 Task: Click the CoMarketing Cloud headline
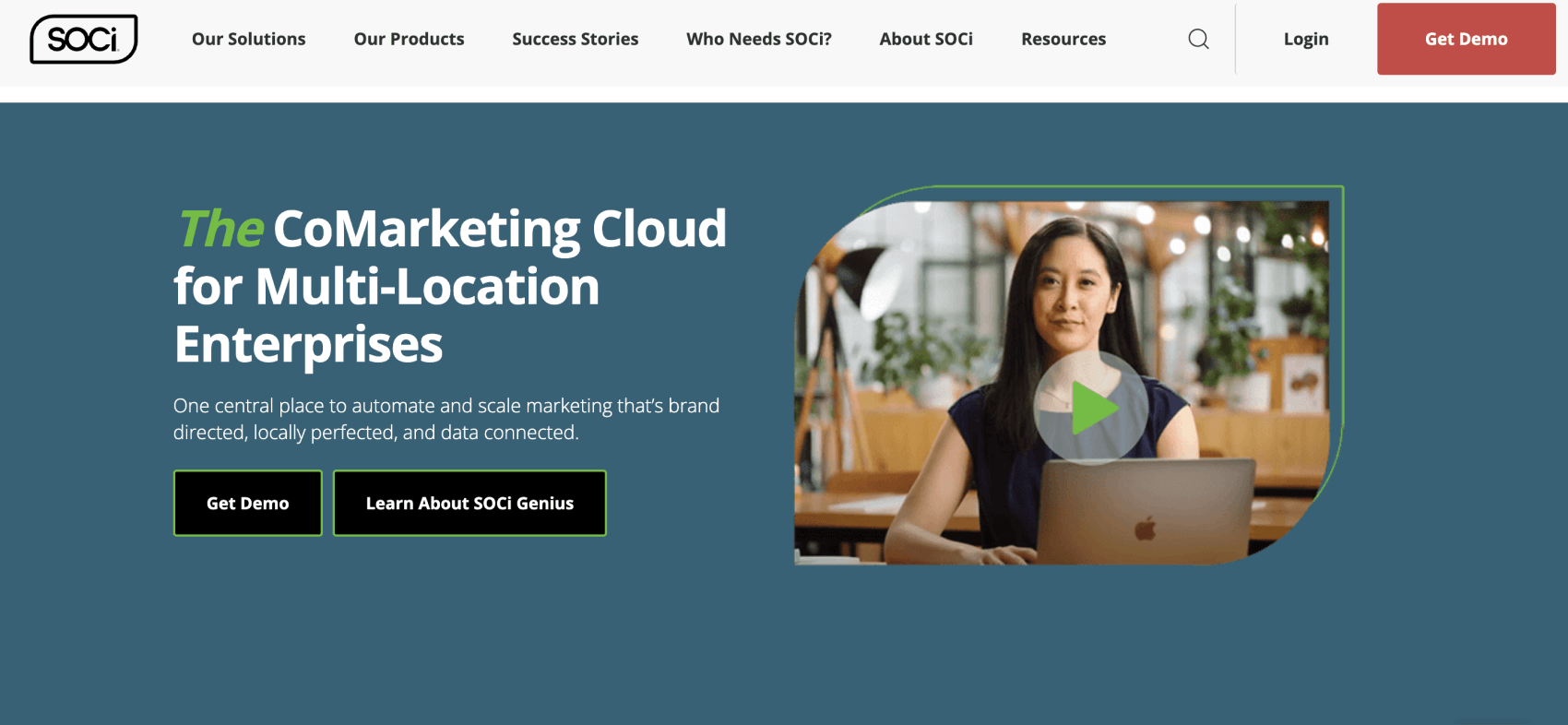[450, 287]
